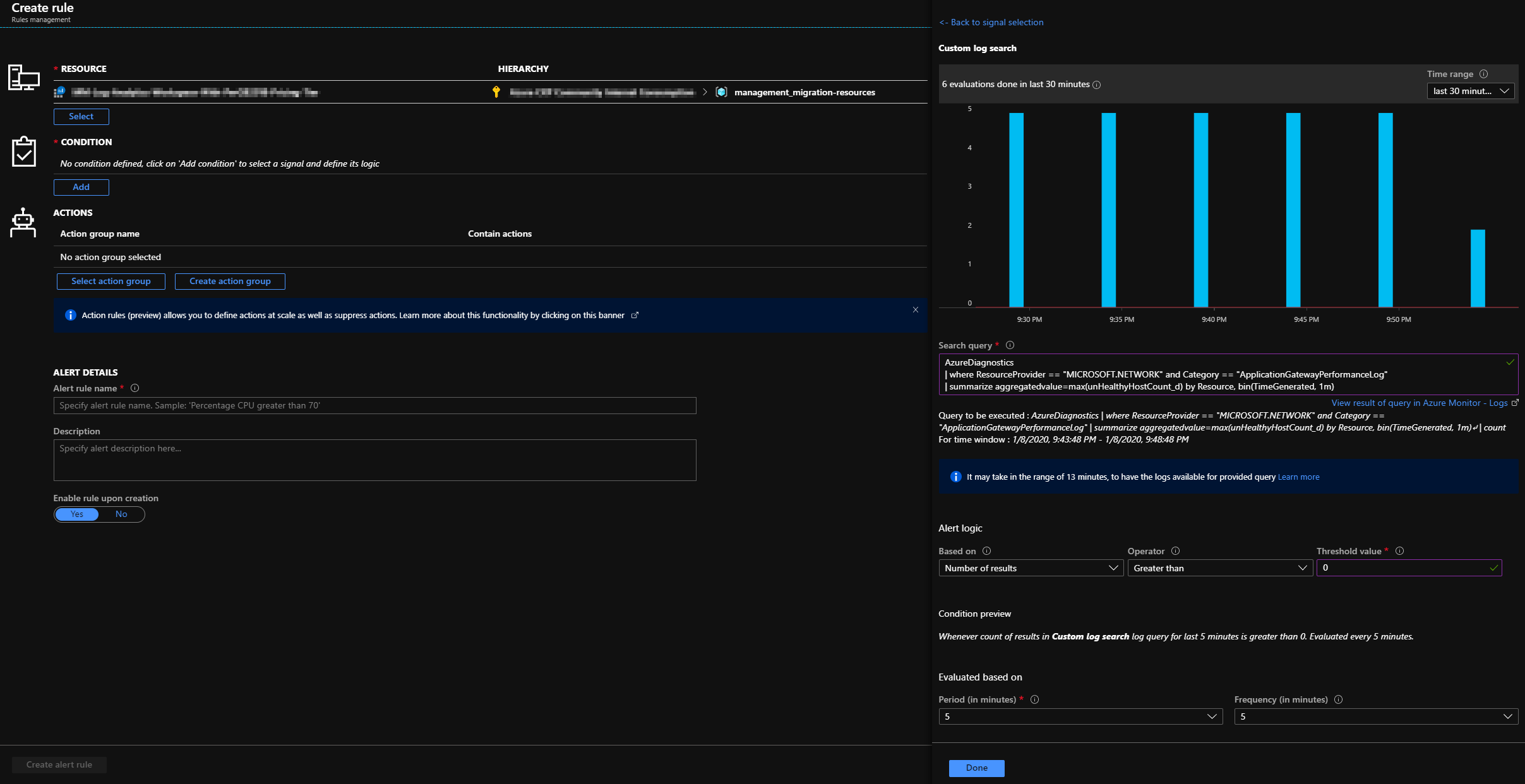Click the disabled Create alert rule button
Image resolution: width=1525 pixels, height=784 pixels.
59,765
